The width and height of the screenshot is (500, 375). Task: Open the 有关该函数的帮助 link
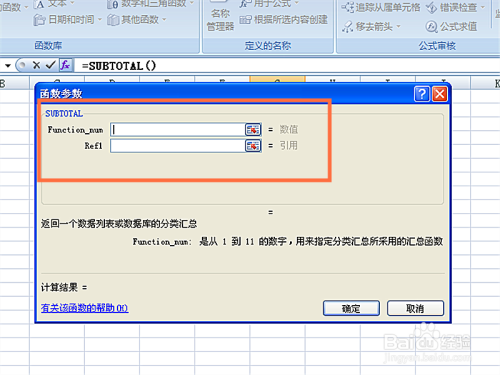pos(84,308)
